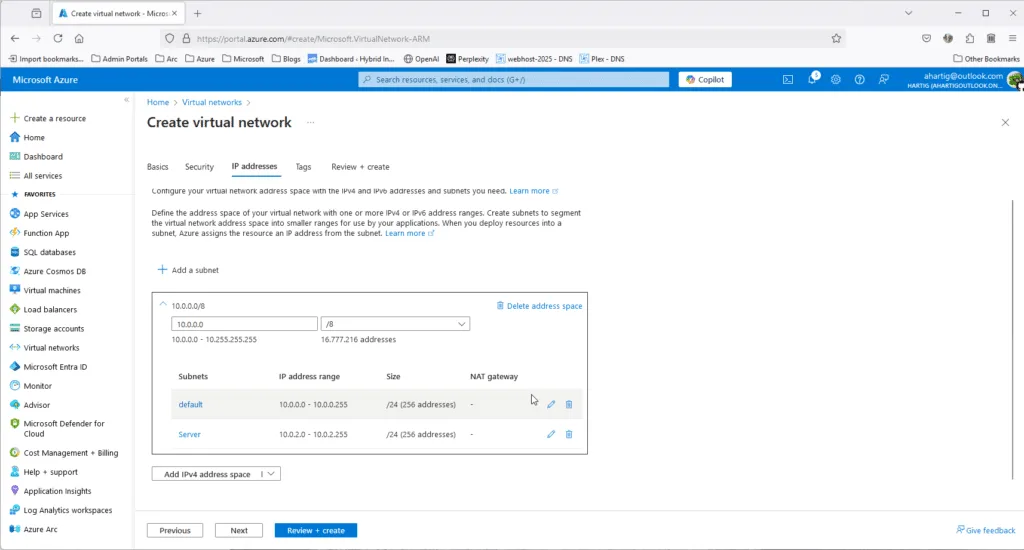
Task: Collapse the 10.0.0.0/8 address space
Action: pos(163,305)
